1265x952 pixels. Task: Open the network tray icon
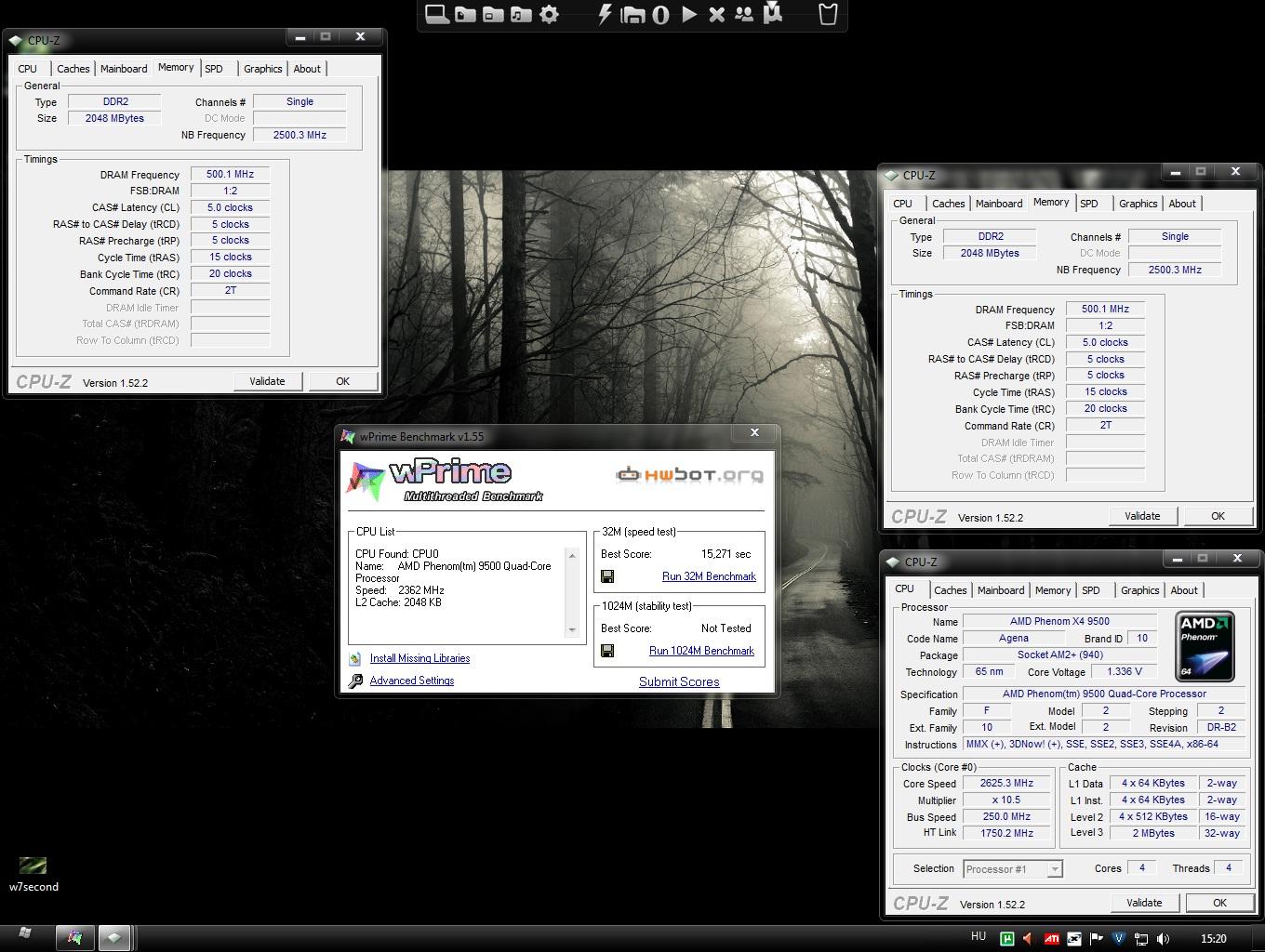coord(1140,939)
